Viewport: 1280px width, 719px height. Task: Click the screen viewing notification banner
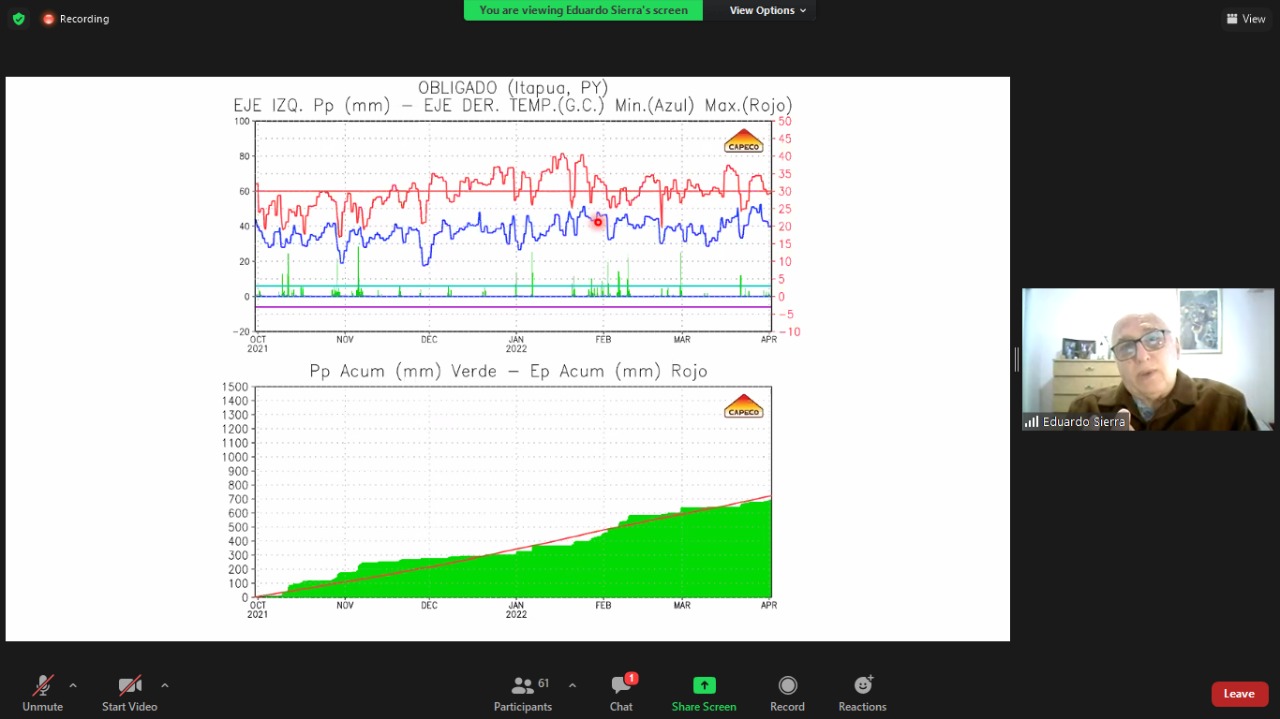coord(583,10)
